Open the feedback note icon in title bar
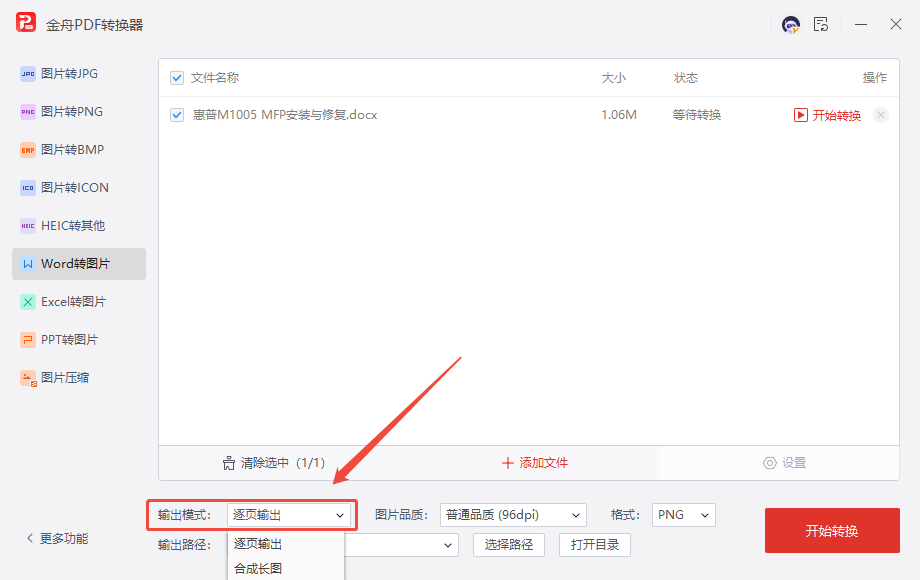 pos(821,24)
